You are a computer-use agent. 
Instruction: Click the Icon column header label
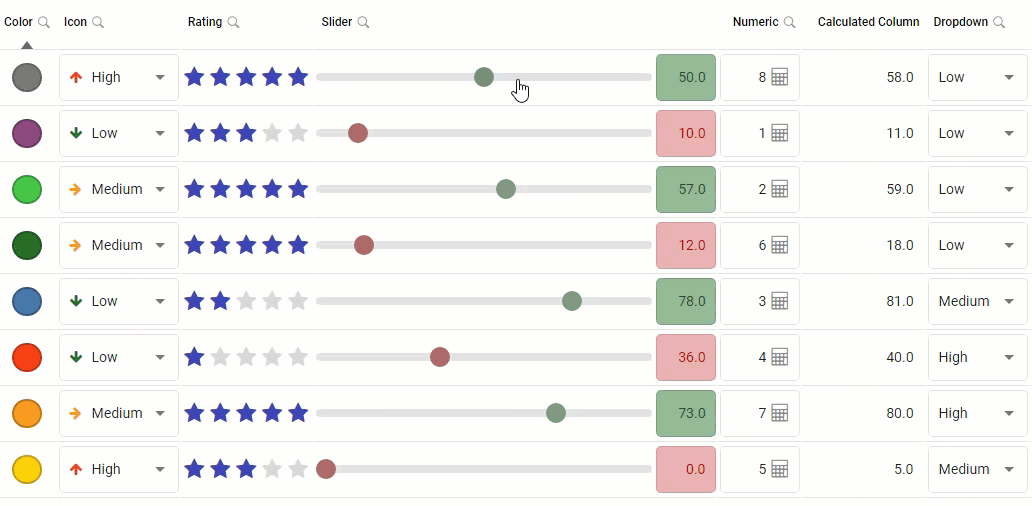pyautogui.click(x=75, y=22)
